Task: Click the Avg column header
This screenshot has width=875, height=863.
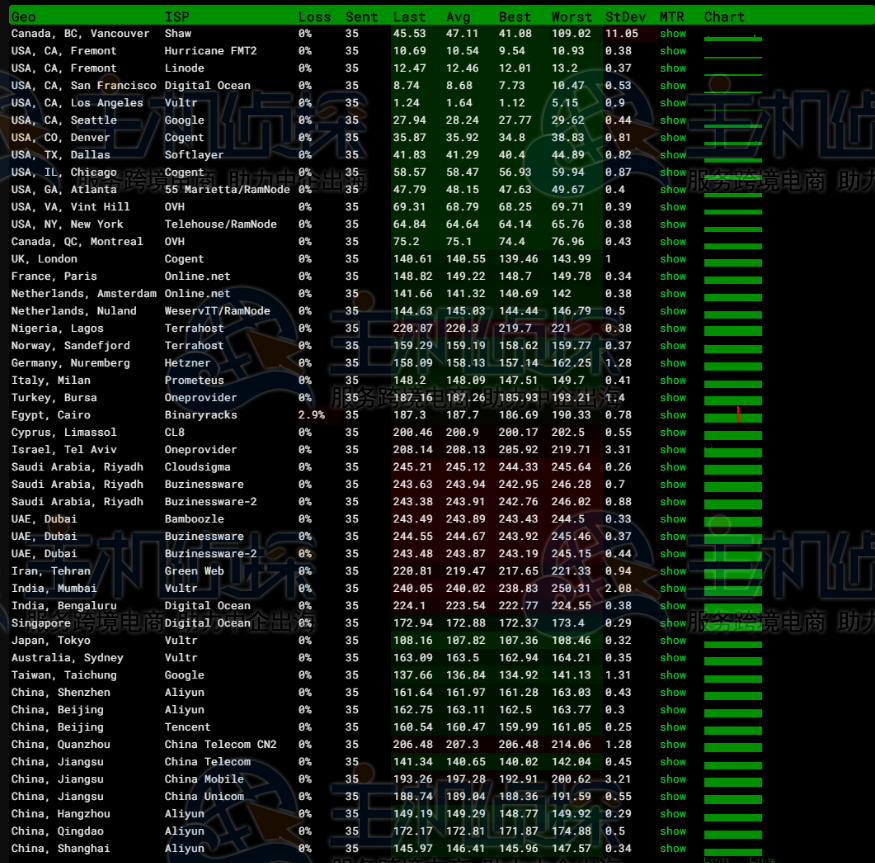Action: [458, 17]
